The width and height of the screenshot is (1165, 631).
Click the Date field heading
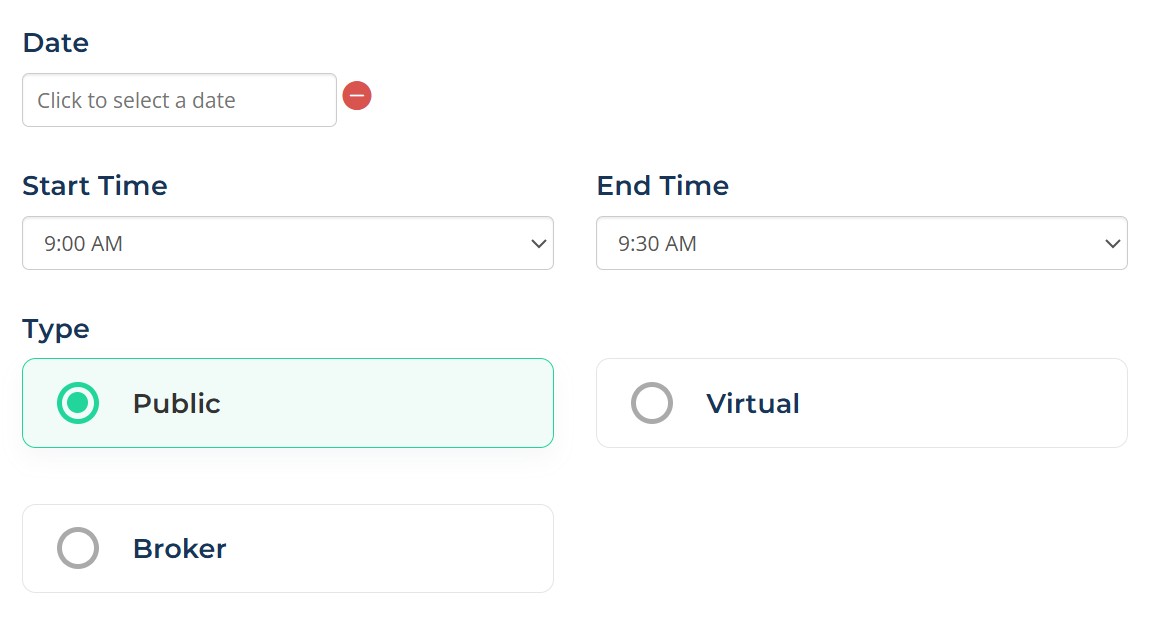pos(56,43)
